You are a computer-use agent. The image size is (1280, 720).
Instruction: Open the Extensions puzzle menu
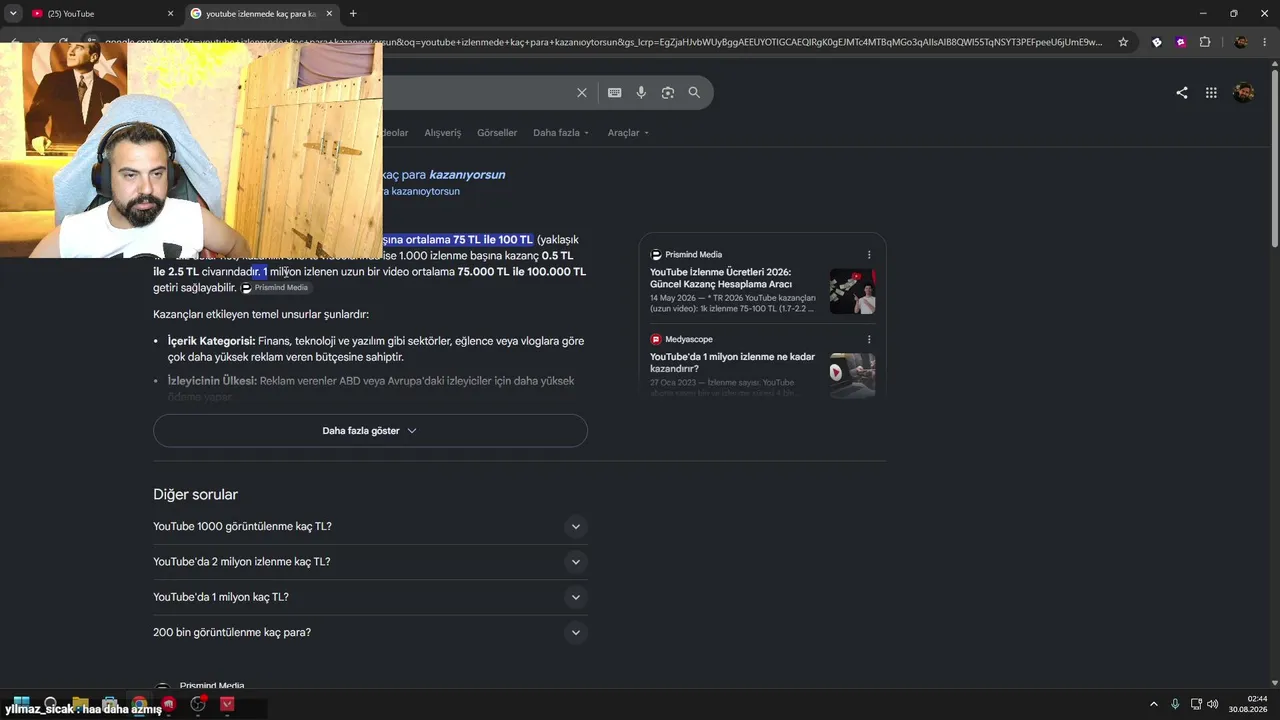[1205, 42]
